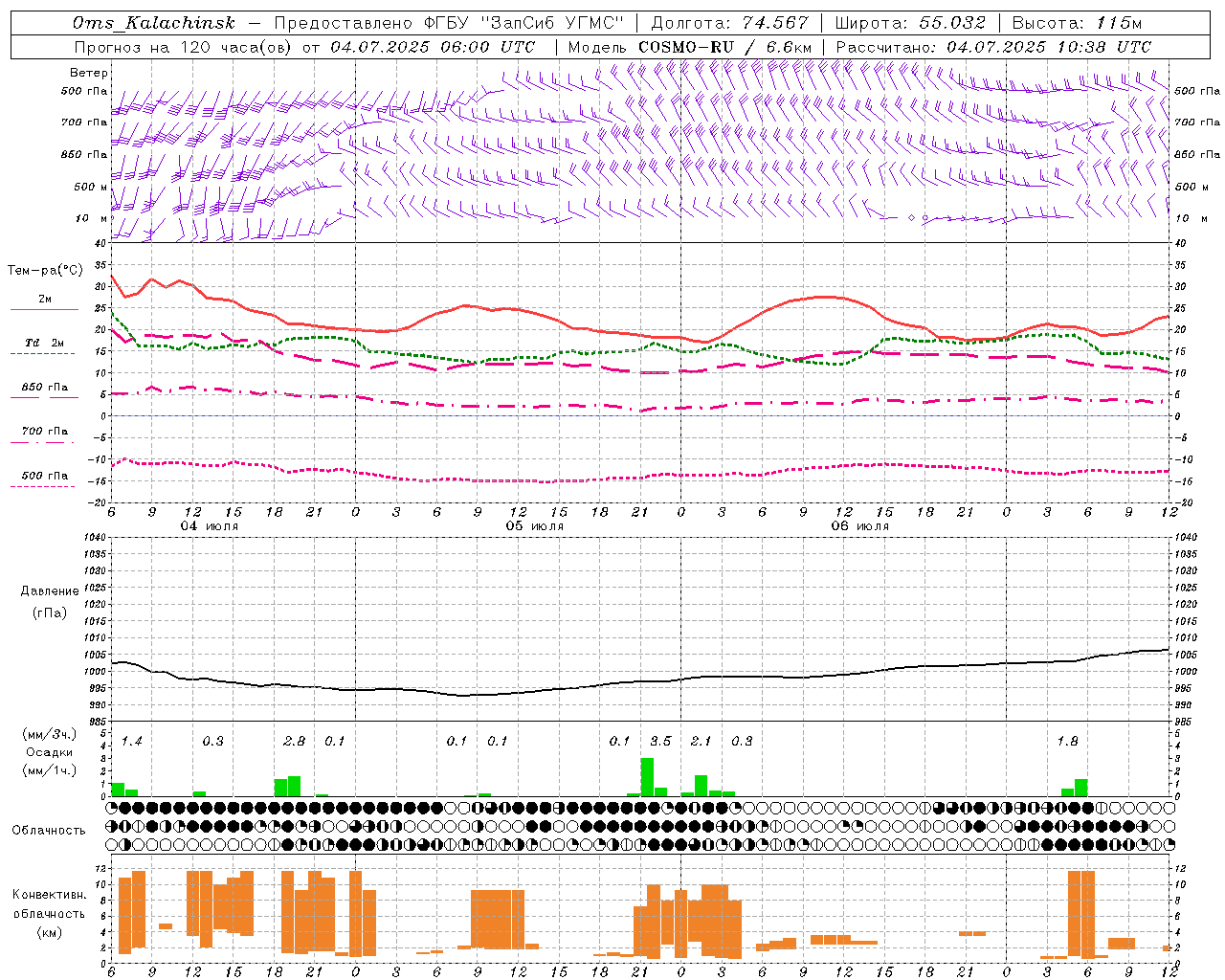Screen dimensions: 1225x980
Task: Click the 2.8 precipitation total value
Action: click(x=294, y=742)
